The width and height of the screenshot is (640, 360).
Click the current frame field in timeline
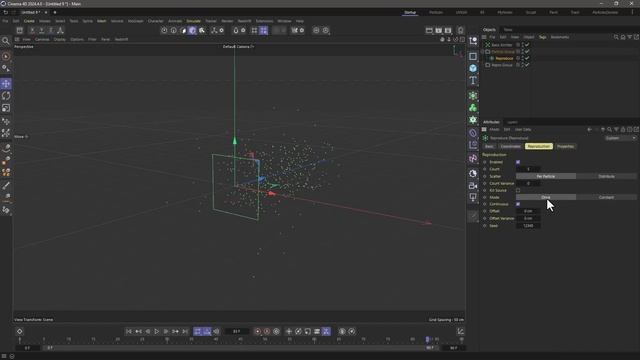tap(236, 331)
